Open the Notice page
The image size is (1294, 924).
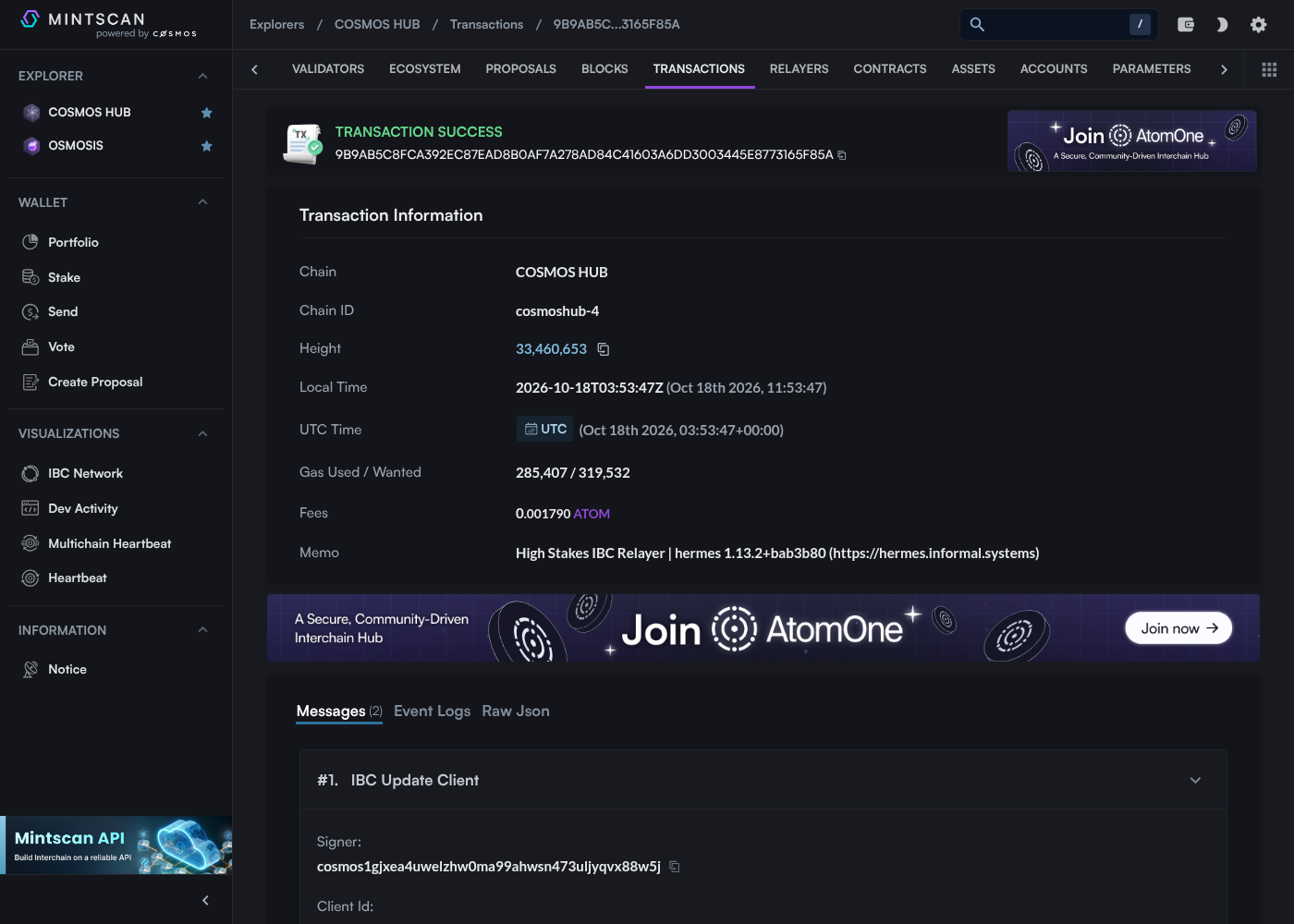click(x=67, y=669)
